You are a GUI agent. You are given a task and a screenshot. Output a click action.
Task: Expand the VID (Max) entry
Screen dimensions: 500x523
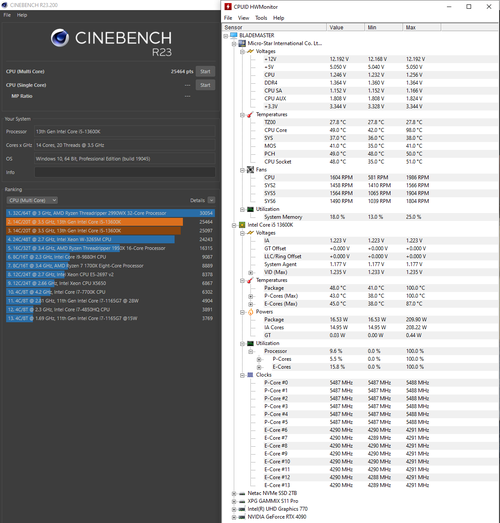[251, 273]
